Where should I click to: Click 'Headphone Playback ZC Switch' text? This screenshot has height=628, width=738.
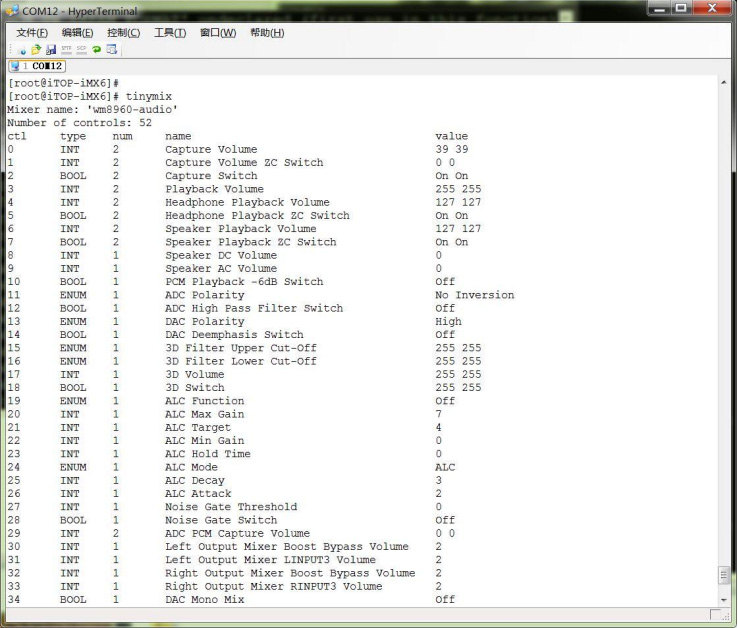point(257,216)
